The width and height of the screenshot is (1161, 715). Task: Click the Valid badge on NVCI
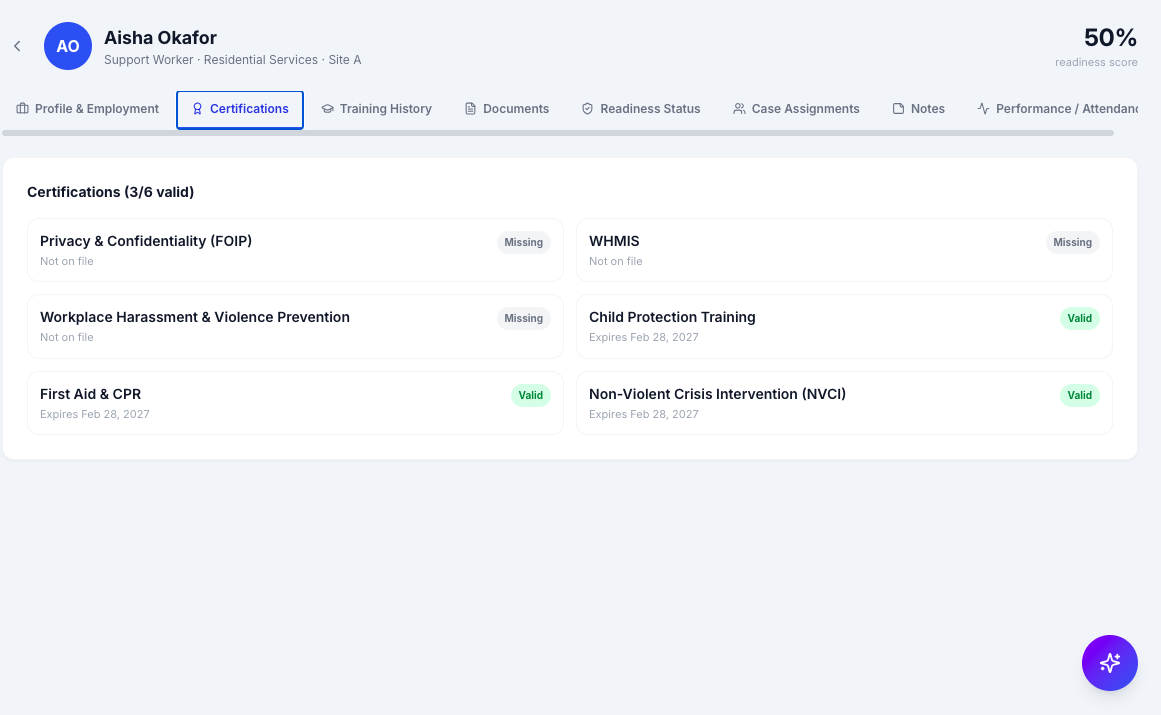click(x=1080, y=395)
